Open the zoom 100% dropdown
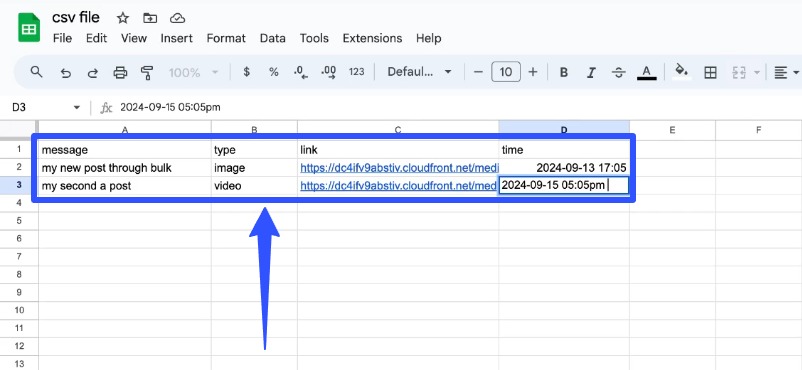The width and height of the screenshot is (802, 370). pyautogui.click(x=193, y=72)
